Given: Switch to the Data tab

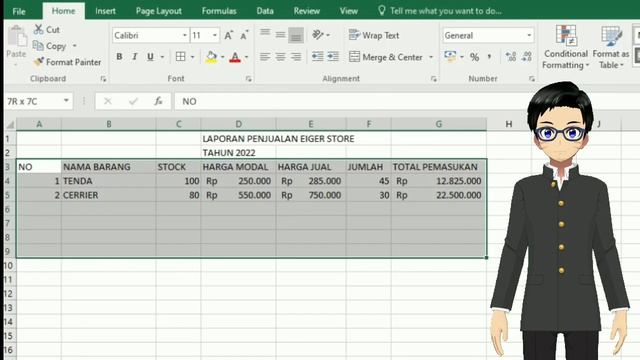Looking at the screenshot, I should pos(265,11).
